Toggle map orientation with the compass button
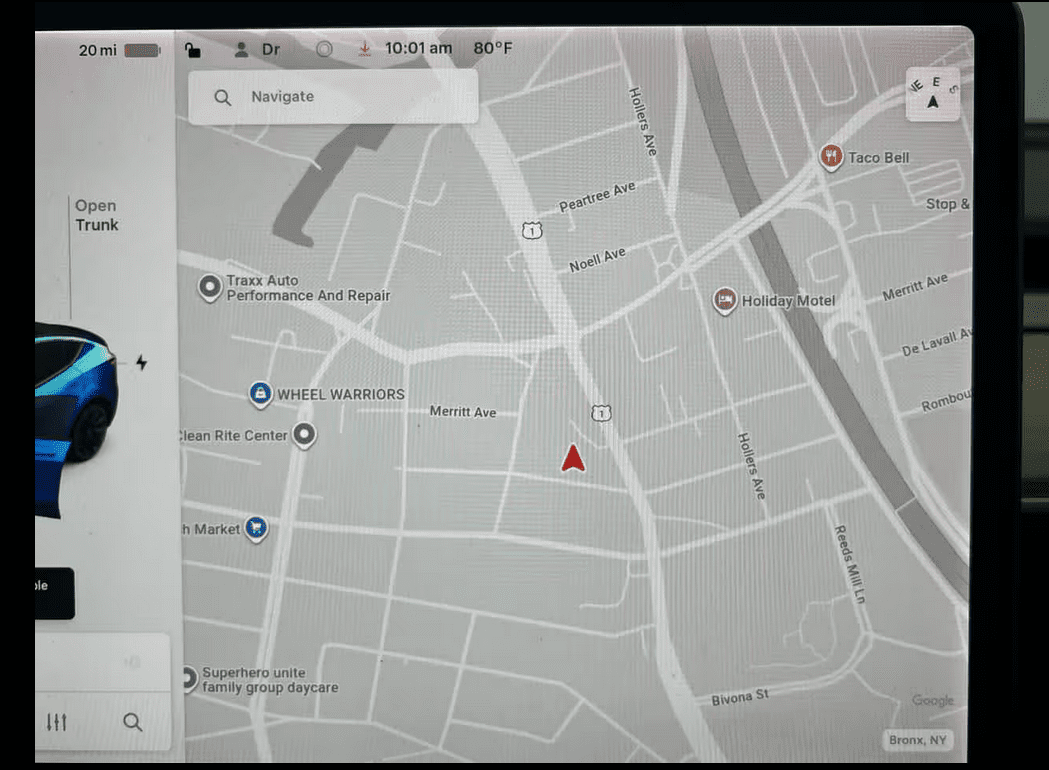Image resolution: width=1049 pixels, height=770 pixels. (932, 94)
